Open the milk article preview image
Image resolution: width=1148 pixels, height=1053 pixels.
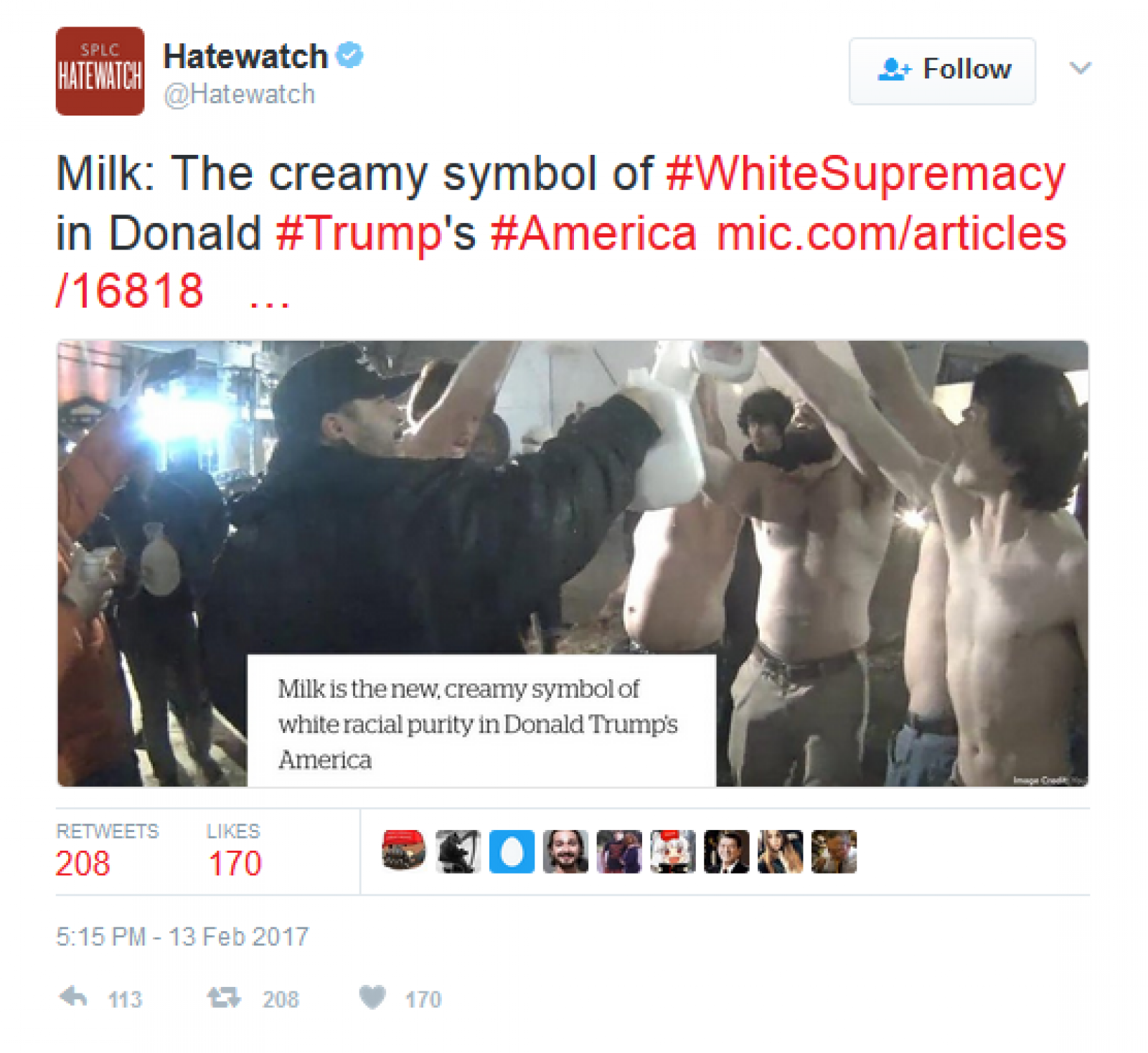(x=573, y=563)
